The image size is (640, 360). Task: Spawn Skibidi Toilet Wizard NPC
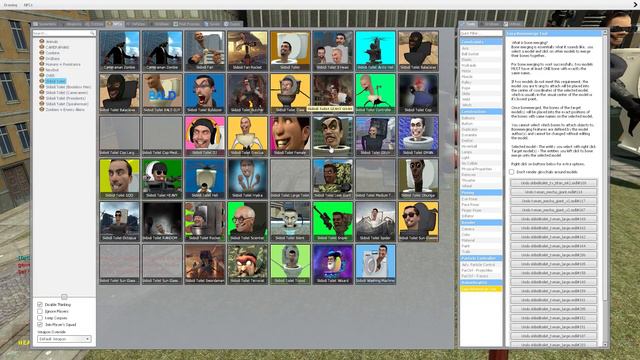(333, 264)
